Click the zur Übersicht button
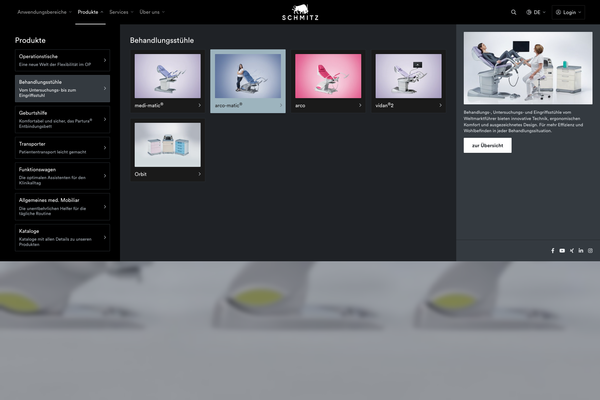 pos(488,145)
